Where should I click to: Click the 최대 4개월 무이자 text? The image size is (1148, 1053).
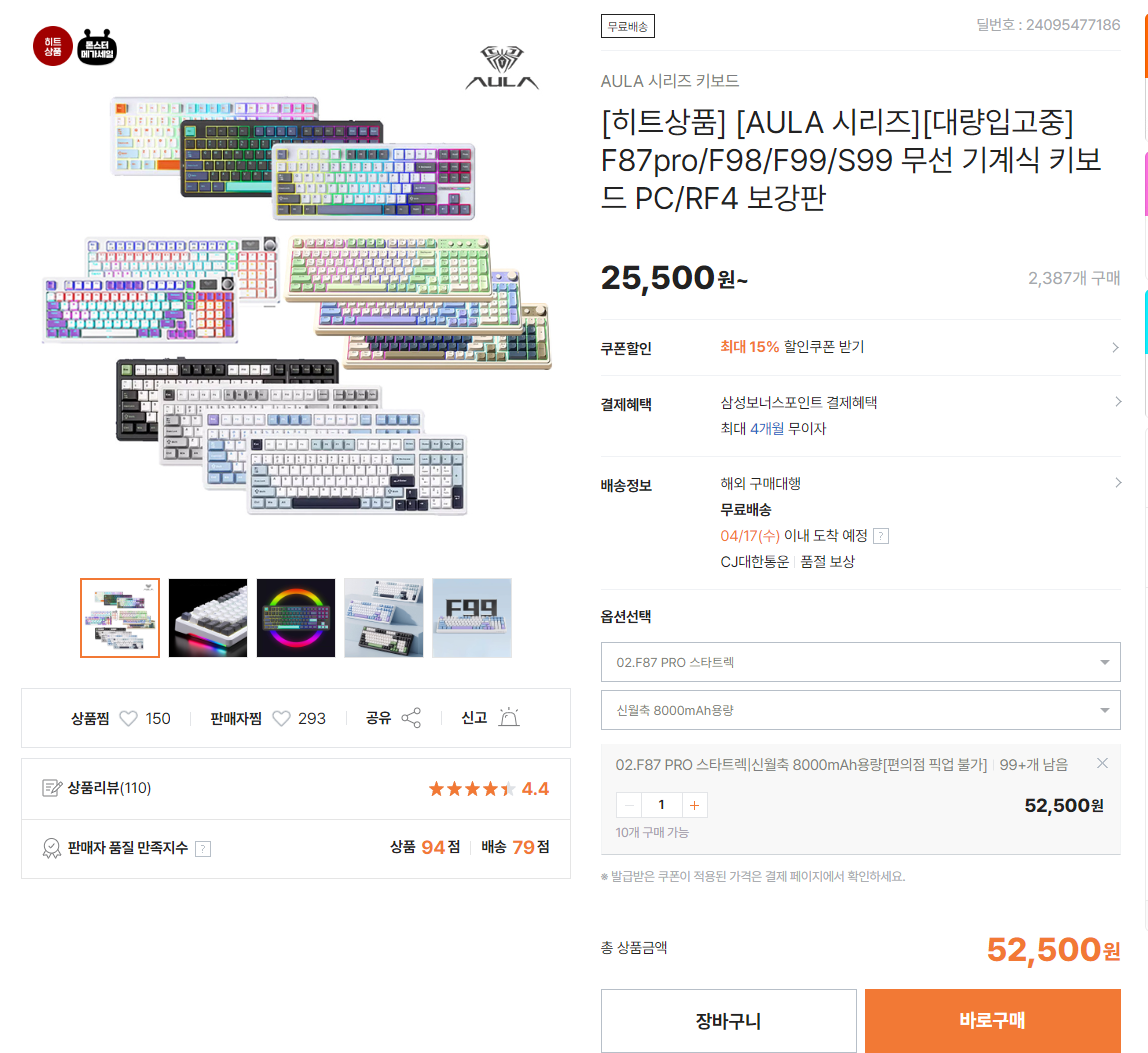pyautogui.click(x=773, y=428)
